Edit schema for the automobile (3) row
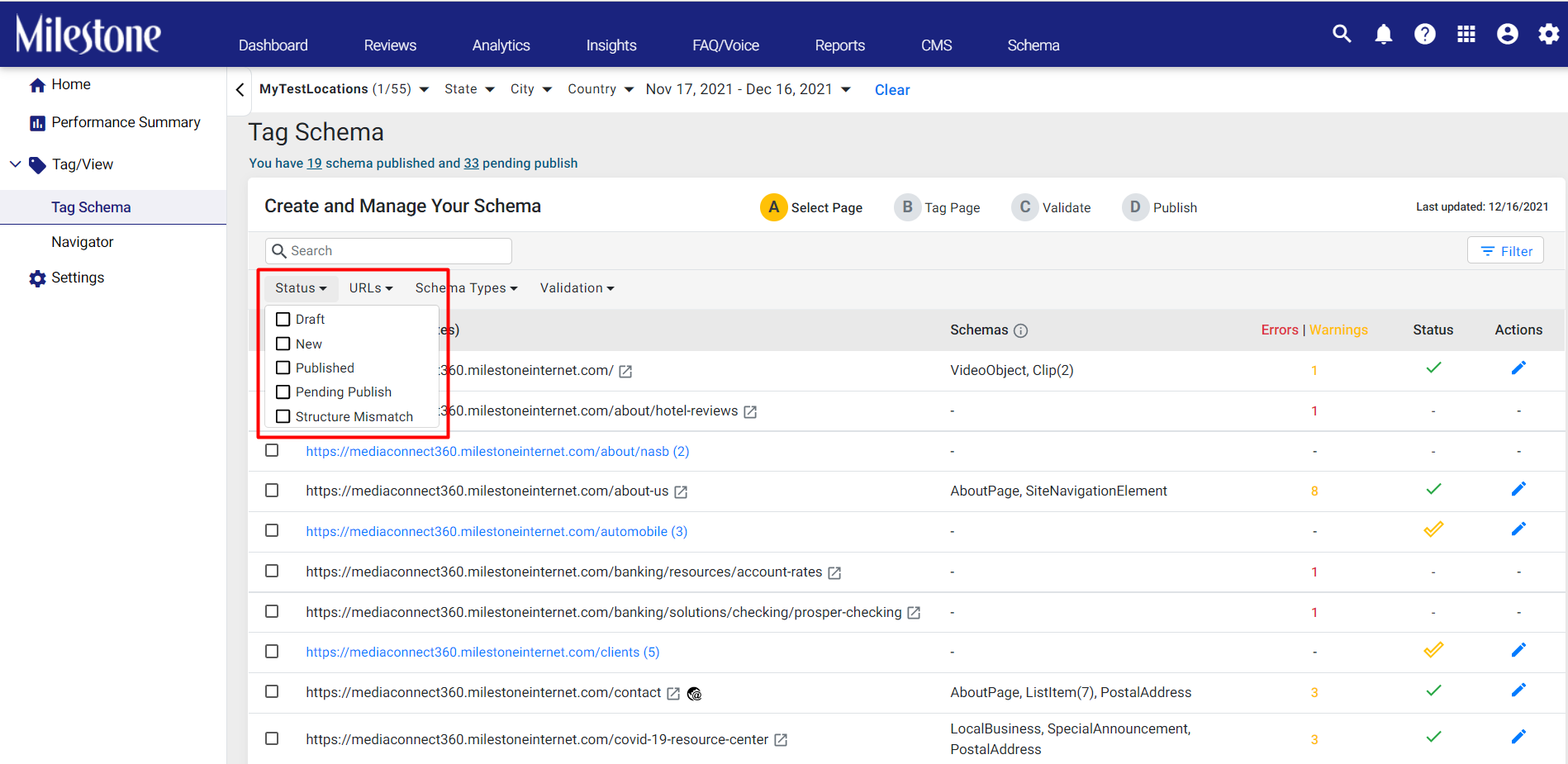The height and width of the screenshot is (764, 1568). (1518, 529)
